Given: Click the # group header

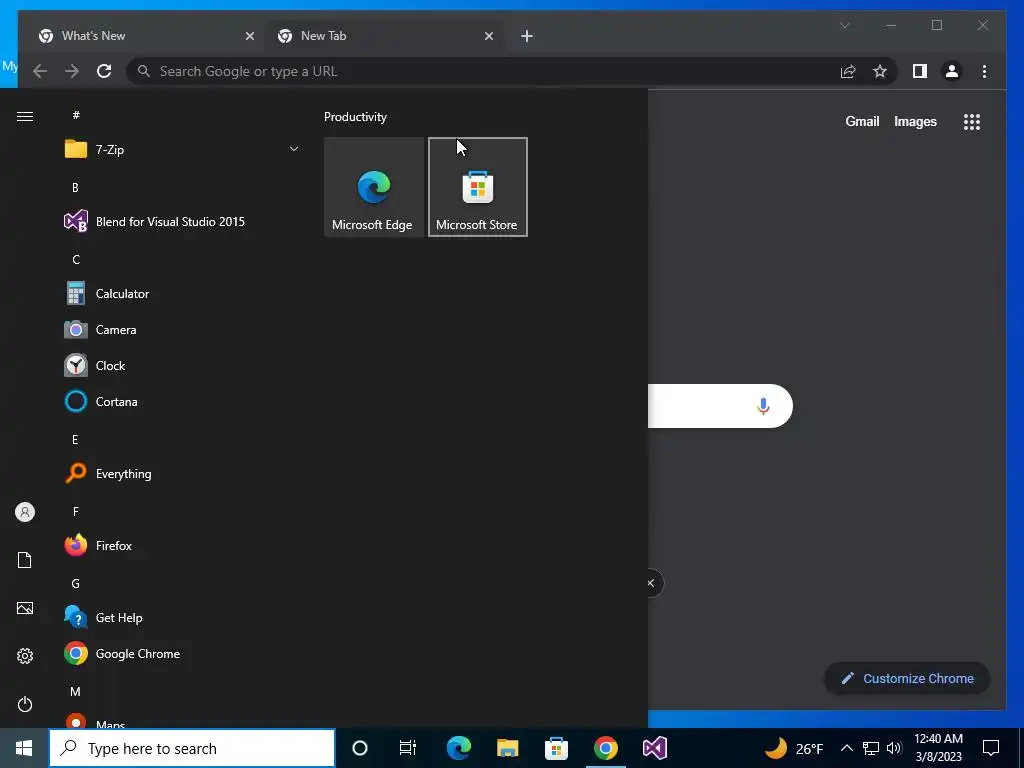Looking at the screenshot, I should point(76,115).
